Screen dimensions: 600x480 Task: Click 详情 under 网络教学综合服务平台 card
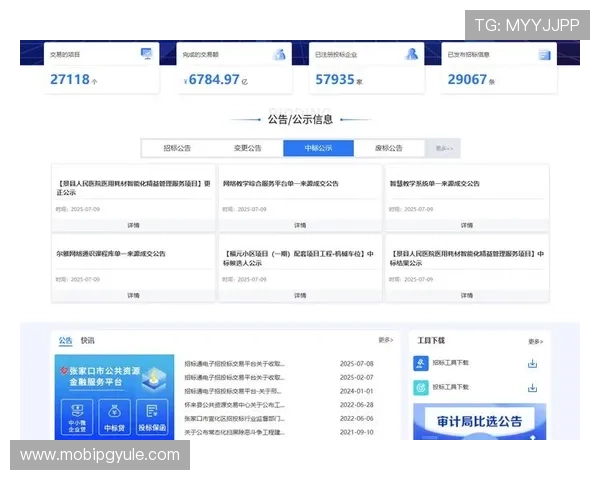coord(300,225)
